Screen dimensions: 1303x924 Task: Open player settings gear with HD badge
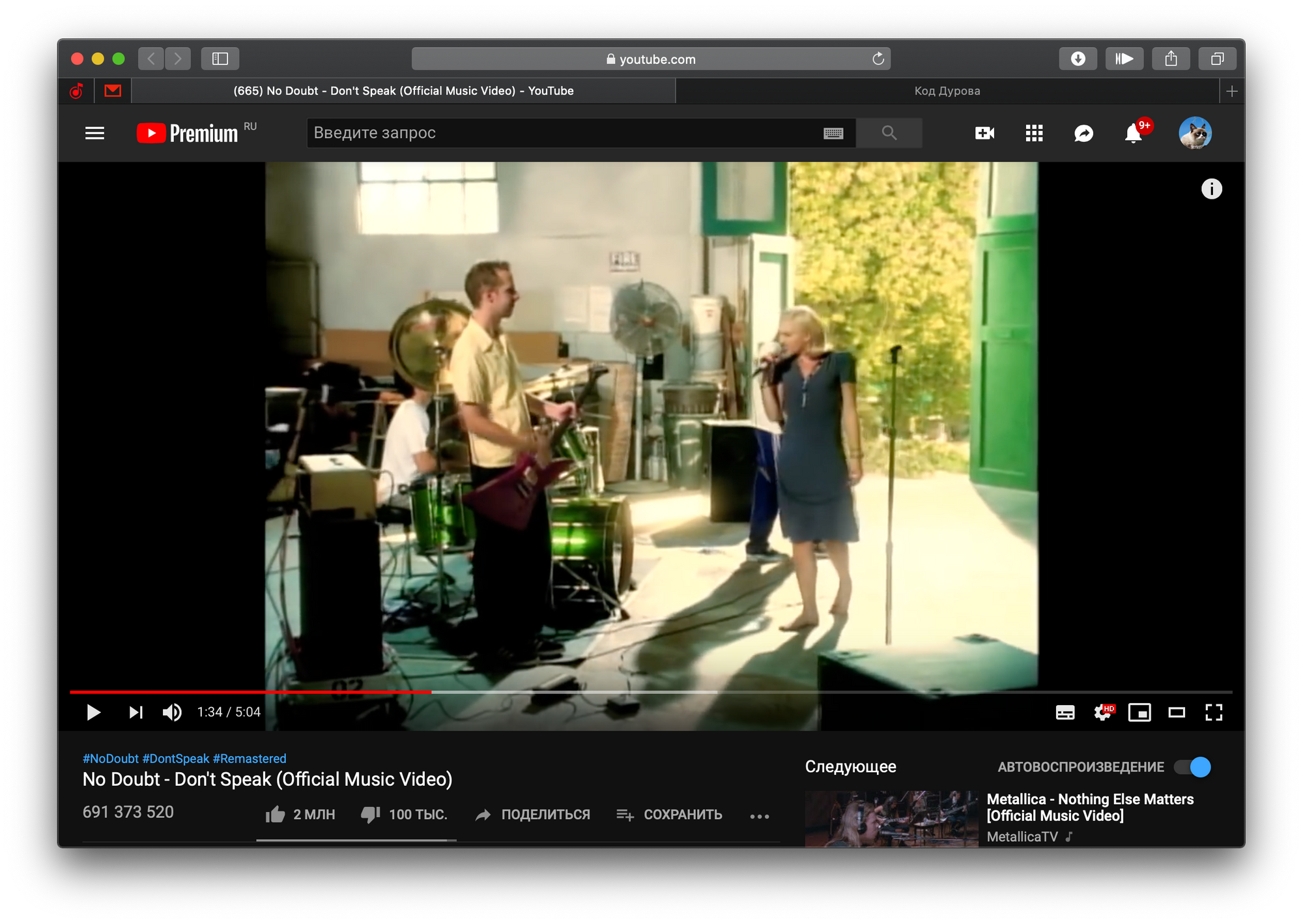click(x=1104, y=712)
